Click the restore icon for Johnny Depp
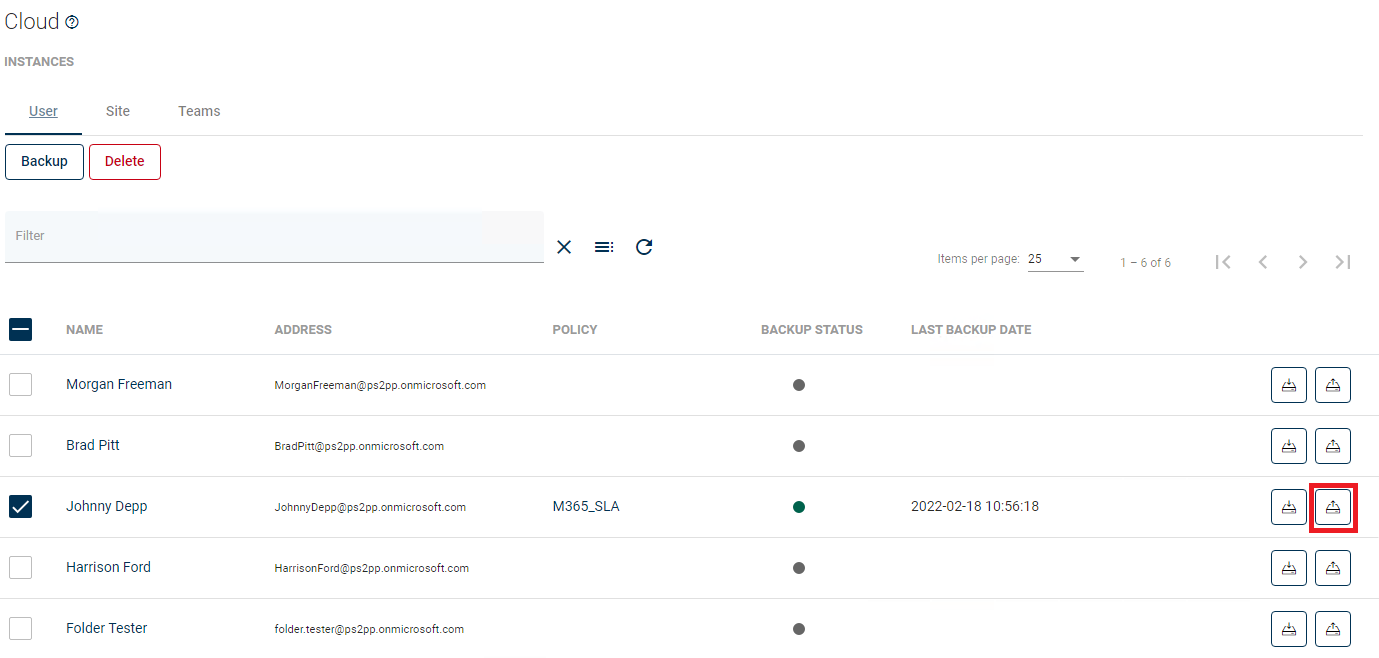 [x=1332, y=507]
